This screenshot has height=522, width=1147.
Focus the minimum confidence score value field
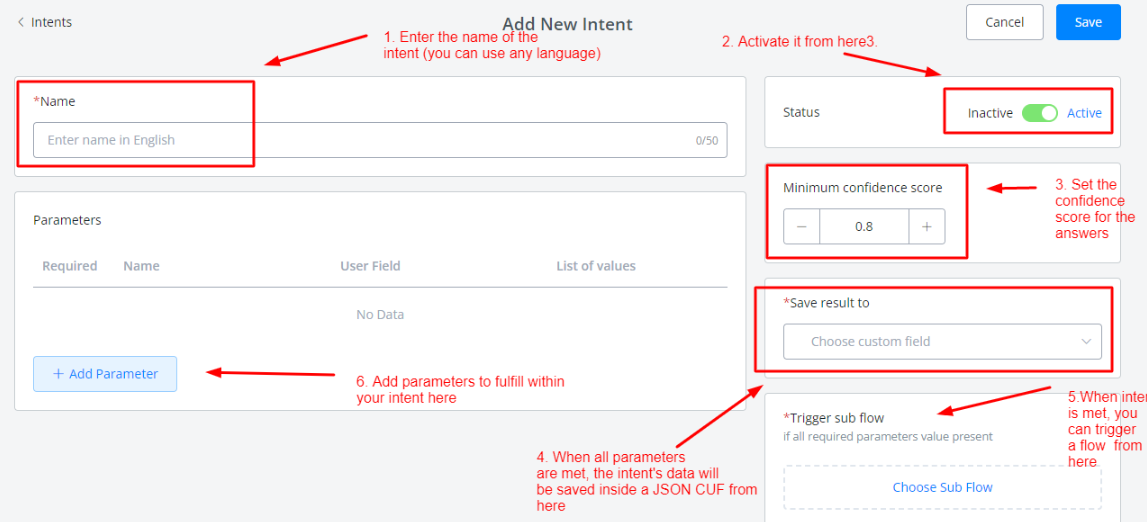point(864,227)
